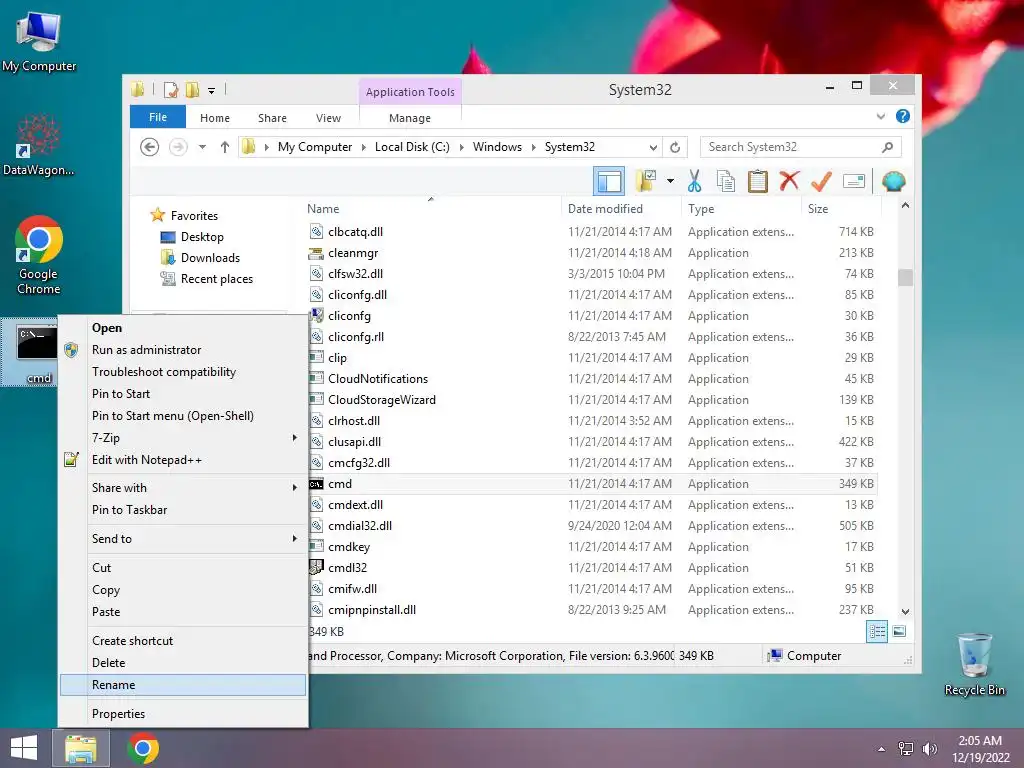Open the File ribbon tab

click(x=158, y=117)
